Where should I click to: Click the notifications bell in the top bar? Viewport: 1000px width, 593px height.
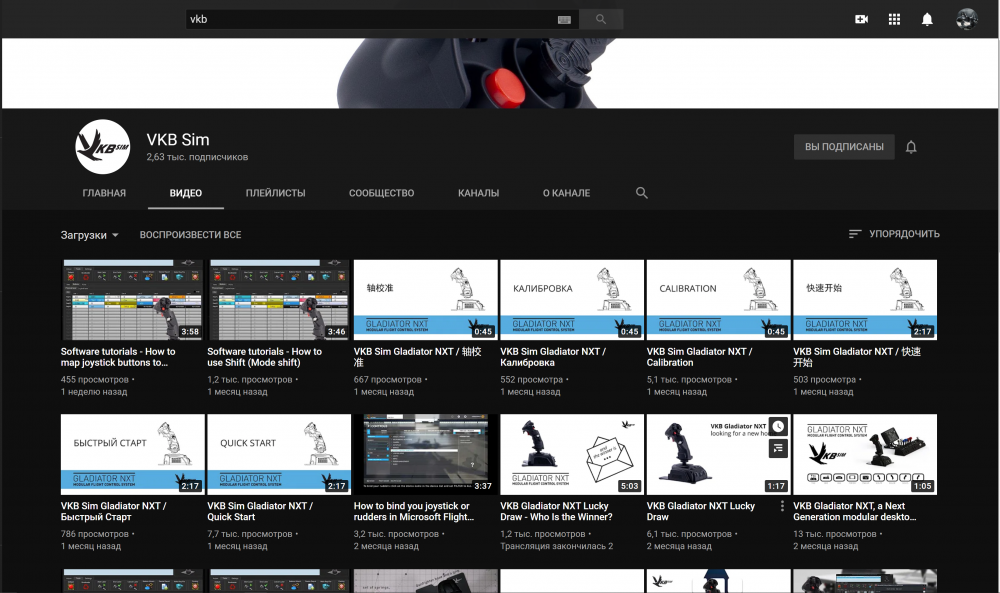(x=926, y=18)
